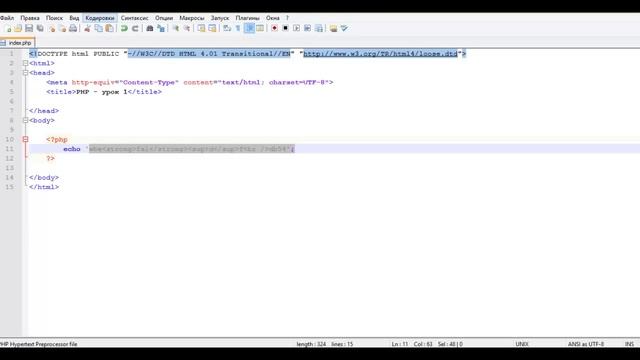Click the echo keyword on line 11

[x=72, y=149]
